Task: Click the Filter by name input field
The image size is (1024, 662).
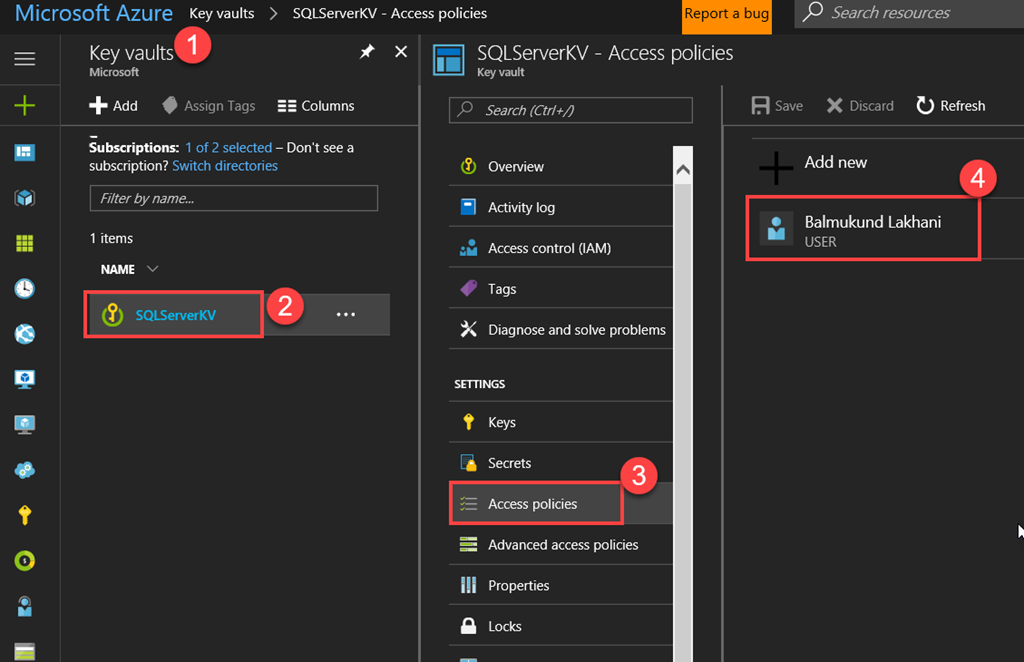Action: click(234, 198)
